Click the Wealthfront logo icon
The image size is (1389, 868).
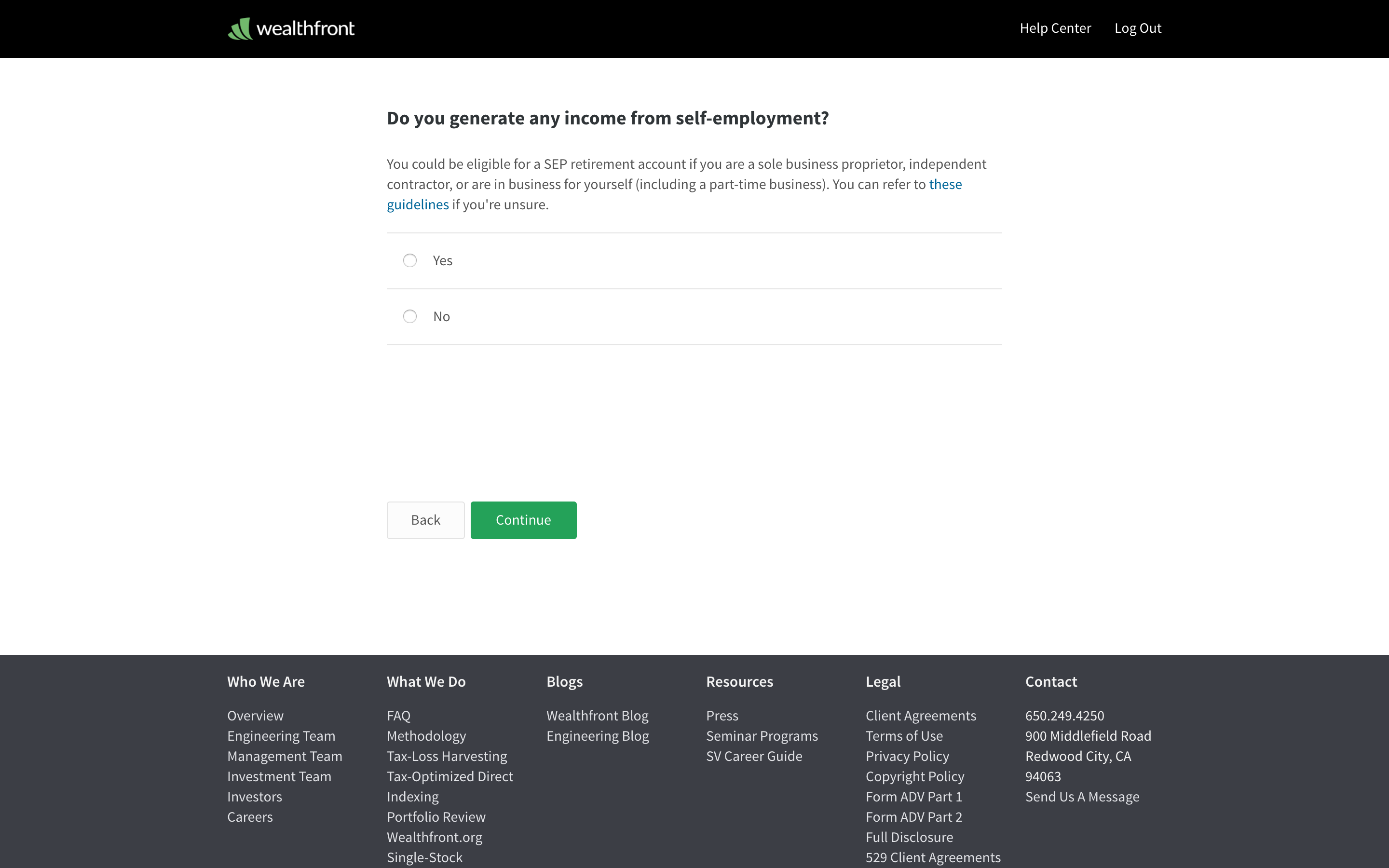click(240, 29)
